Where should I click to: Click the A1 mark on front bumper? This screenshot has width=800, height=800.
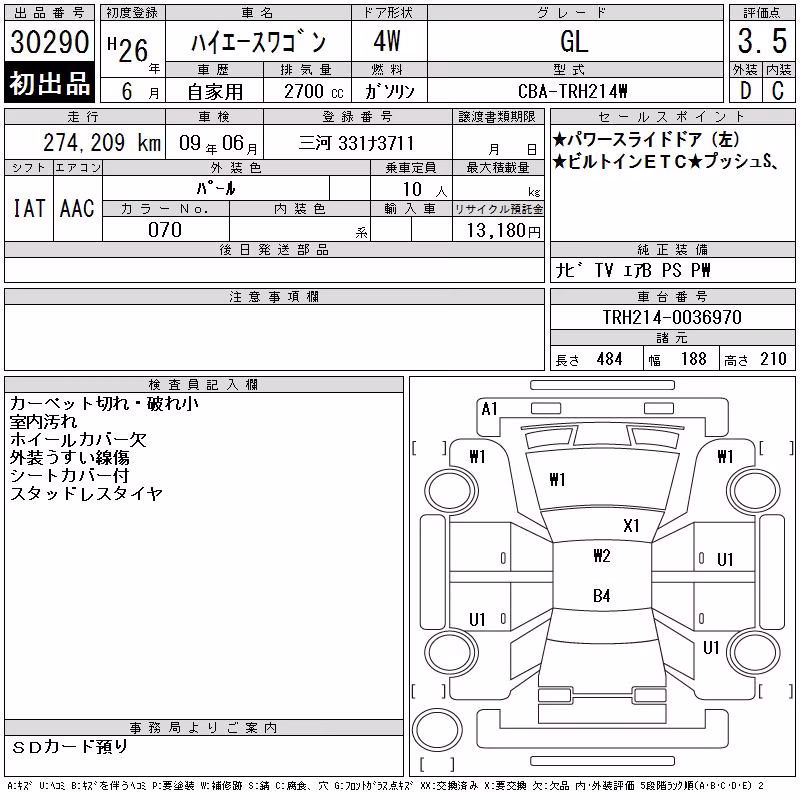pos(489,409)
